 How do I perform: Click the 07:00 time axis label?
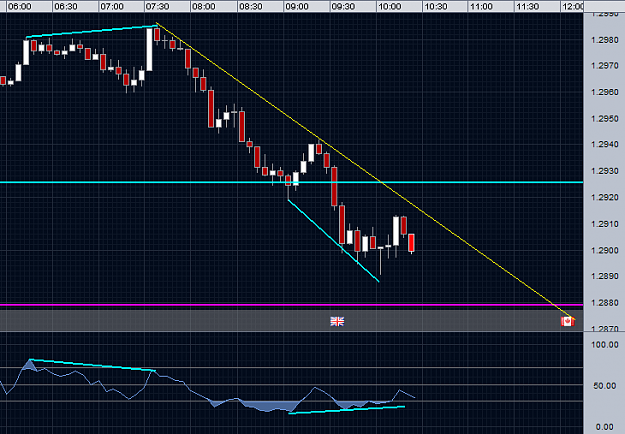pos(112,7)
